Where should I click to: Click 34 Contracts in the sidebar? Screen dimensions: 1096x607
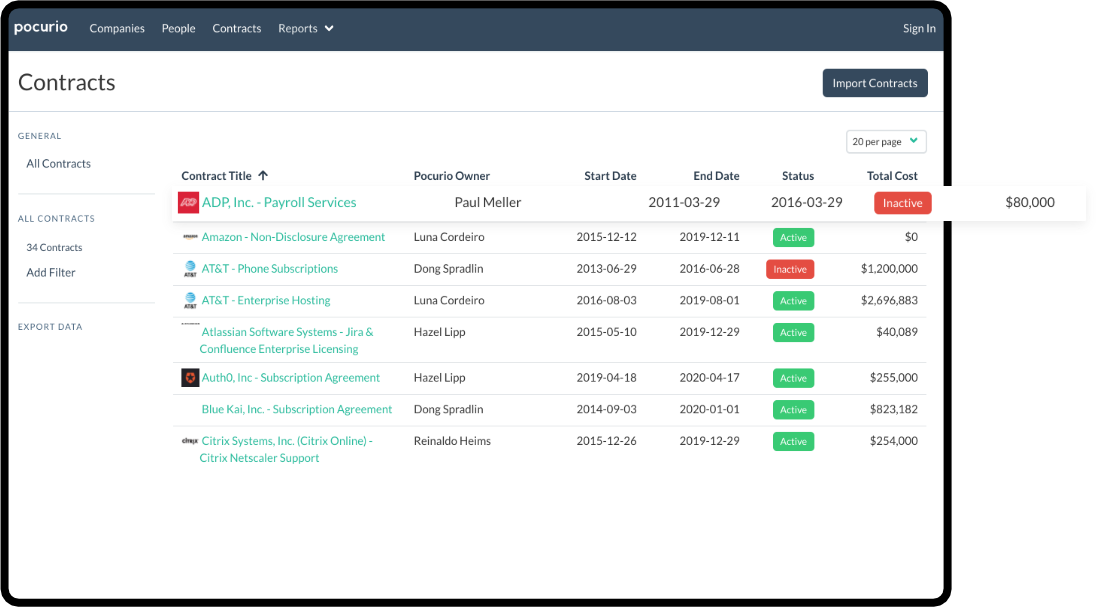pyautogui.click(x=55, y=248)
